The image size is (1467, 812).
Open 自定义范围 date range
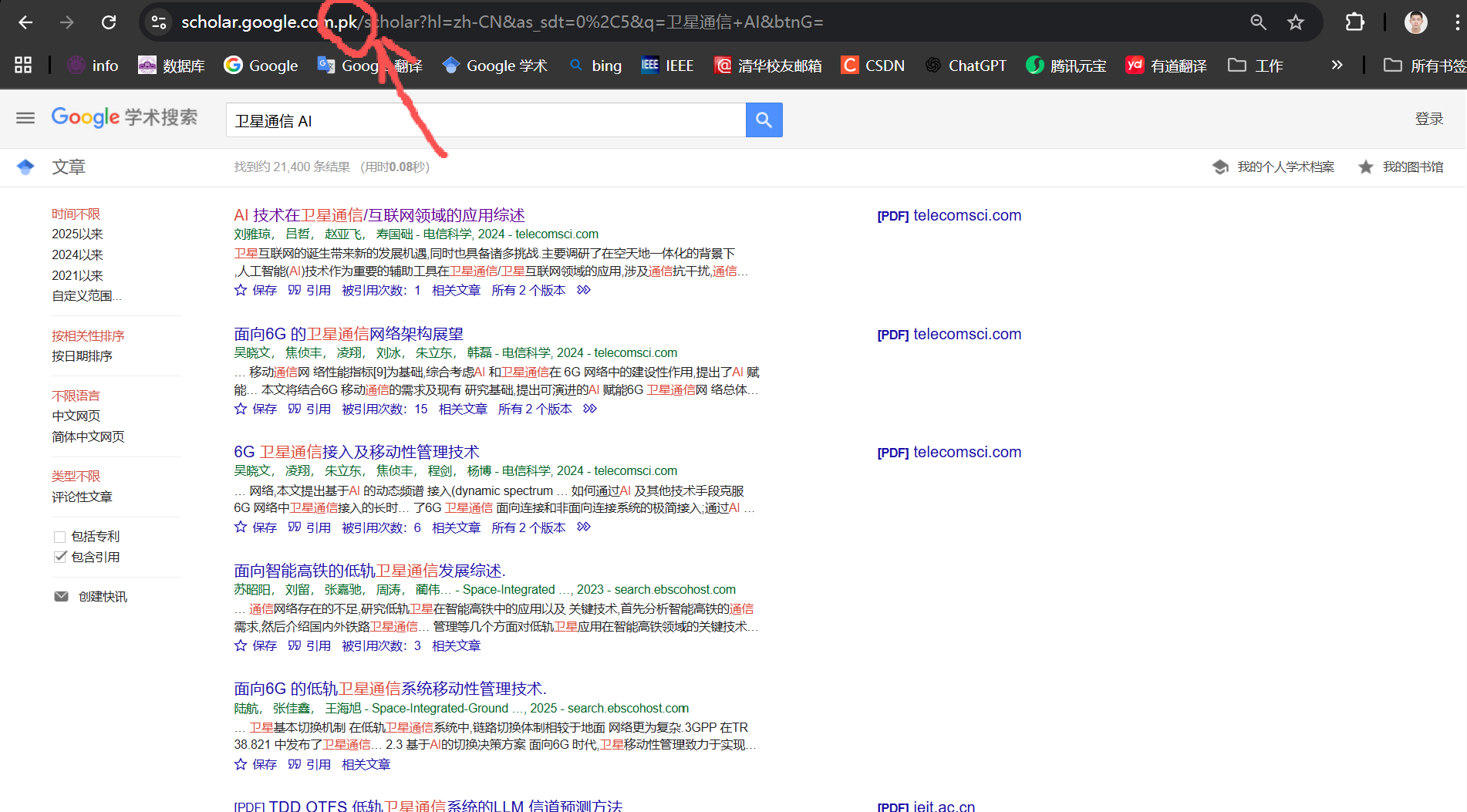tap(86, 296)
